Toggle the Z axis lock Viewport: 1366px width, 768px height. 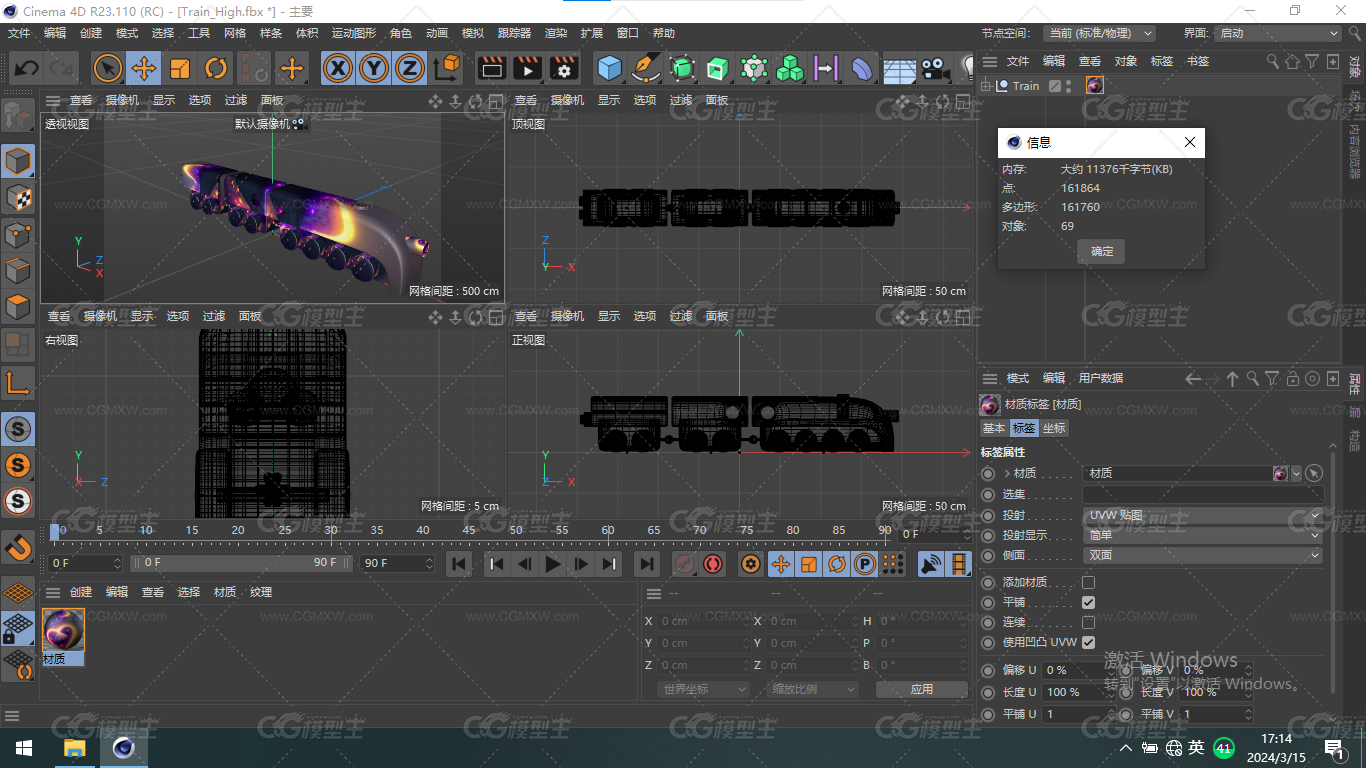tap(409, 68)
